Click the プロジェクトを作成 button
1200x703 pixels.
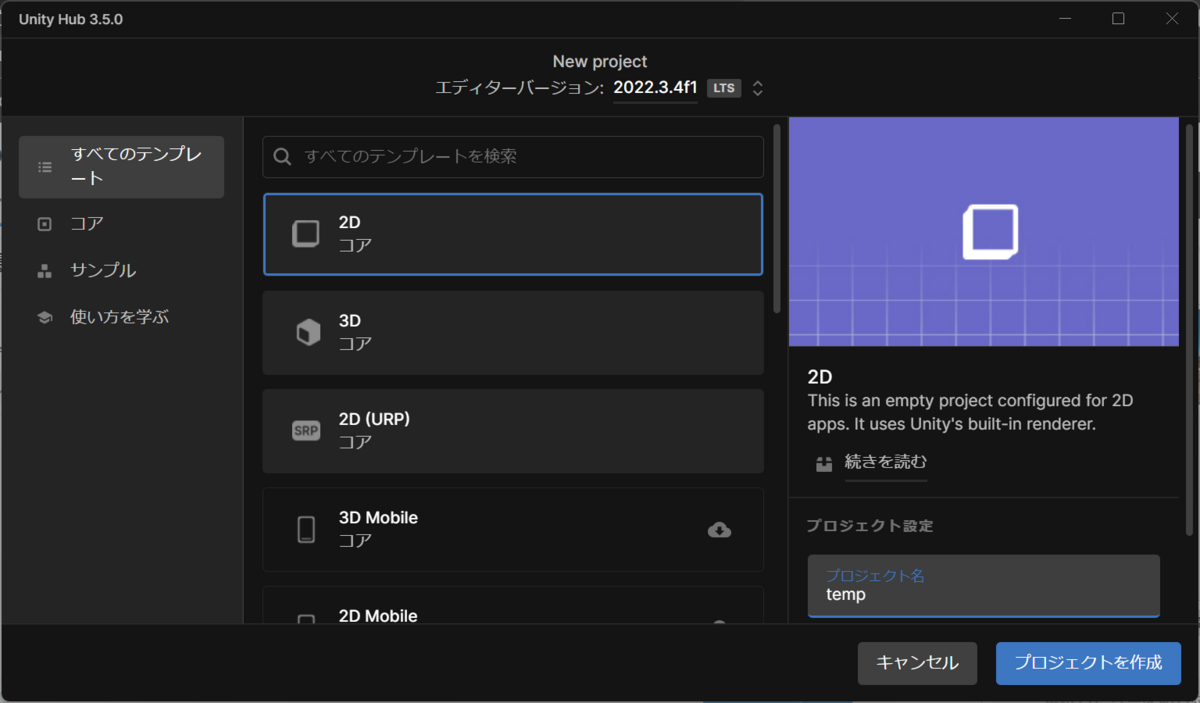[1088, 663]
